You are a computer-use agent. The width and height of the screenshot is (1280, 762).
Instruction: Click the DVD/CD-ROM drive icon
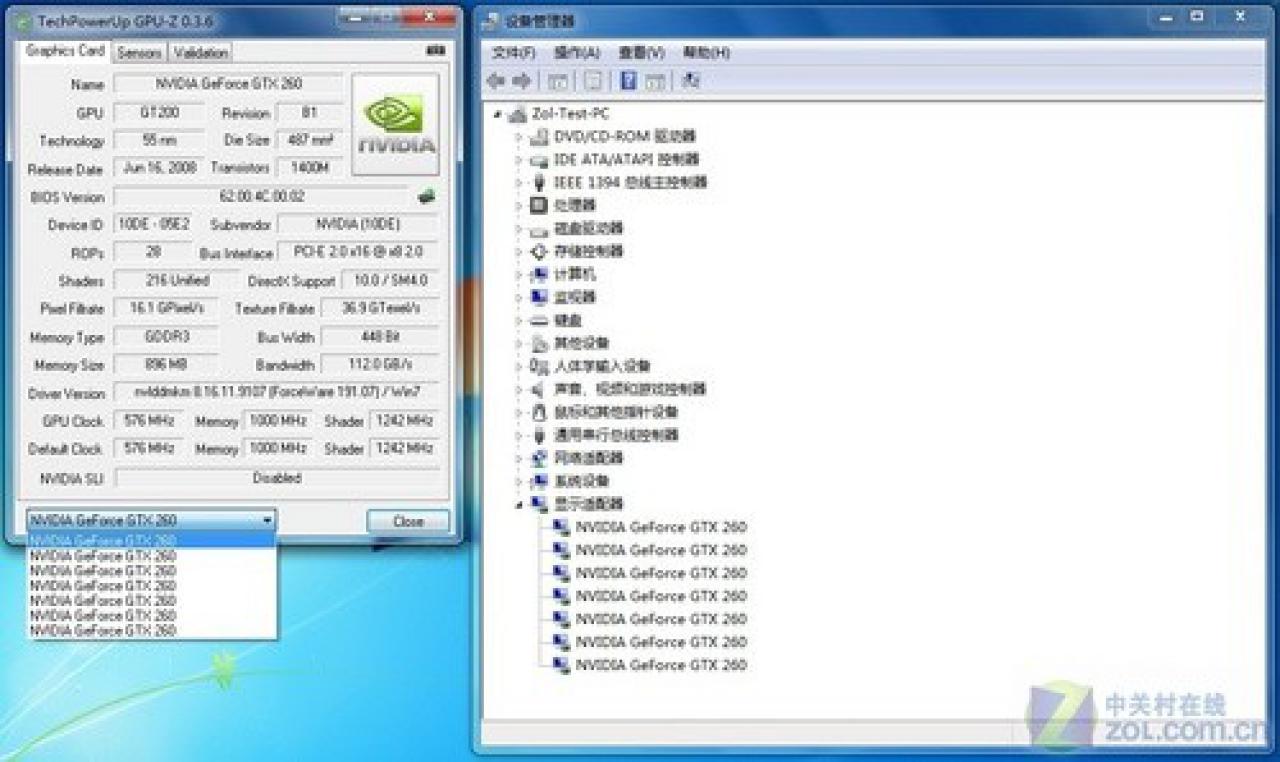[x=538, y=136]
